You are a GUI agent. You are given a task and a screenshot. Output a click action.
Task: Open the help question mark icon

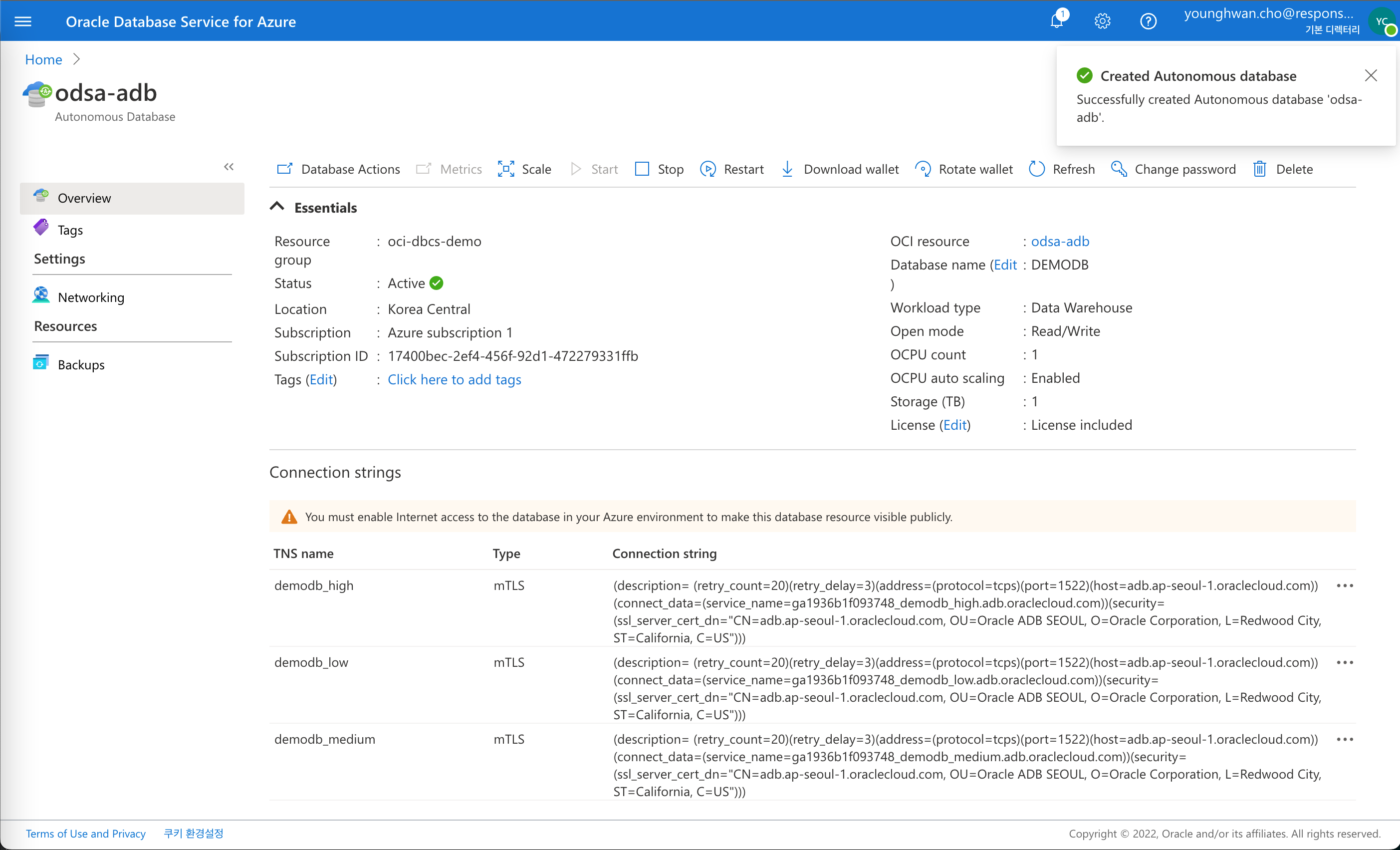coord(1149,21)
